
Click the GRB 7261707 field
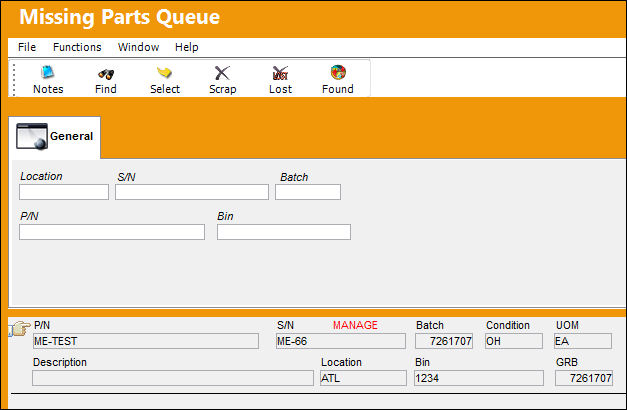(x=584, y=378)
